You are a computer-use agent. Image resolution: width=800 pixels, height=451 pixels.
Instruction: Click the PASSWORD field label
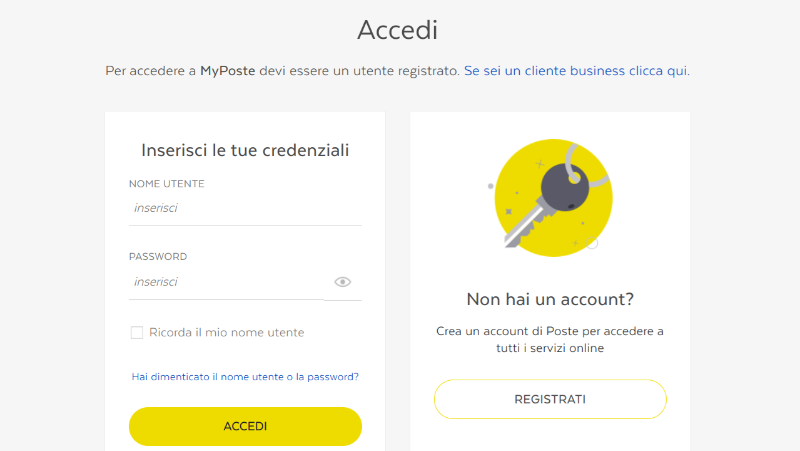(158, 257)
